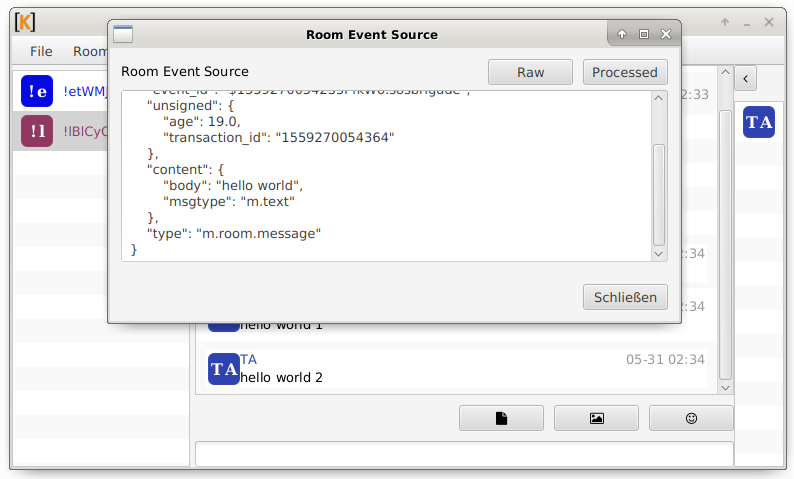Viewport: 794px width, 479px height.
Task: Click scroll-down arrow of JSON source view
Action: coord(658,254)
